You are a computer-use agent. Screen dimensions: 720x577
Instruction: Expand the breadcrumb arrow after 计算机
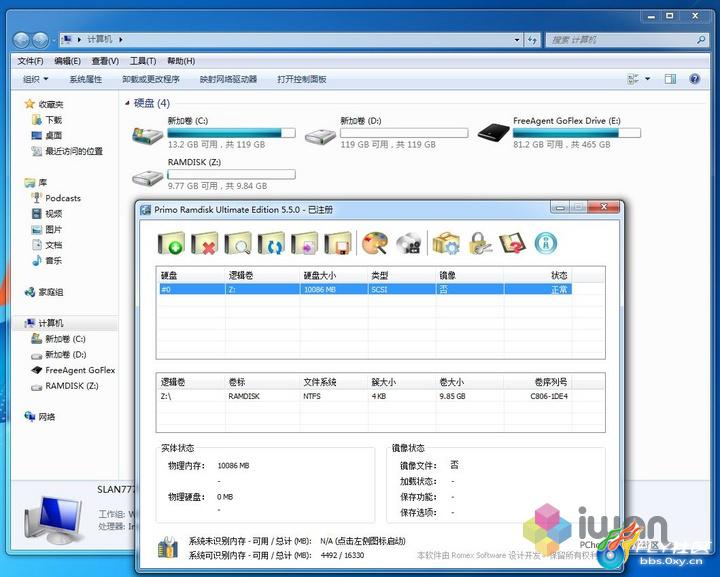pyautogui.click(x=121, y=40)
